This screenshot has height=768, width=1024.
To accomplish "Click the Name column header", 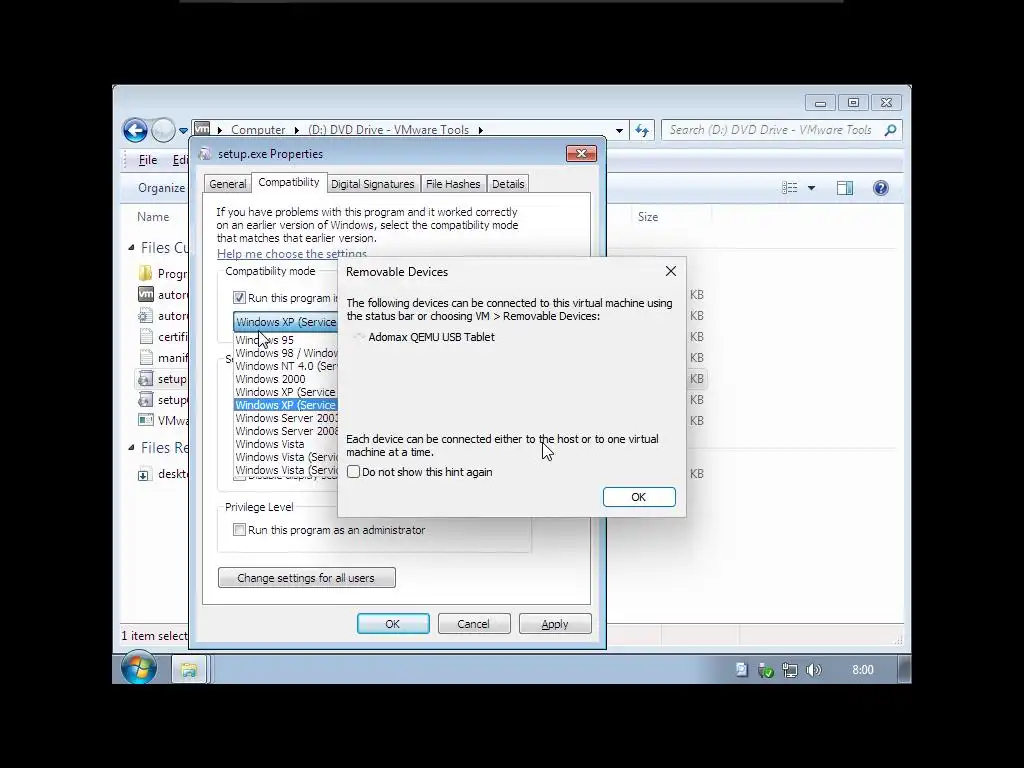I will pyautogui.click(x=153, y=217).
